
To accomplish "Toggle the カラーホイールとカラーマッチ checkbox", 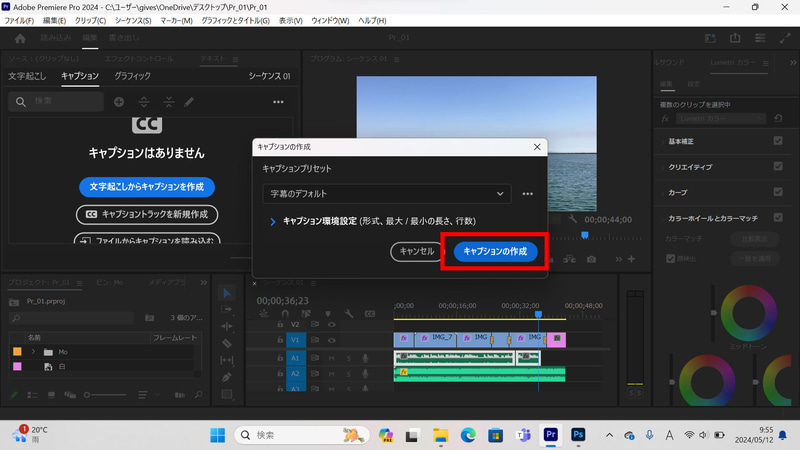I will point(778,217).
